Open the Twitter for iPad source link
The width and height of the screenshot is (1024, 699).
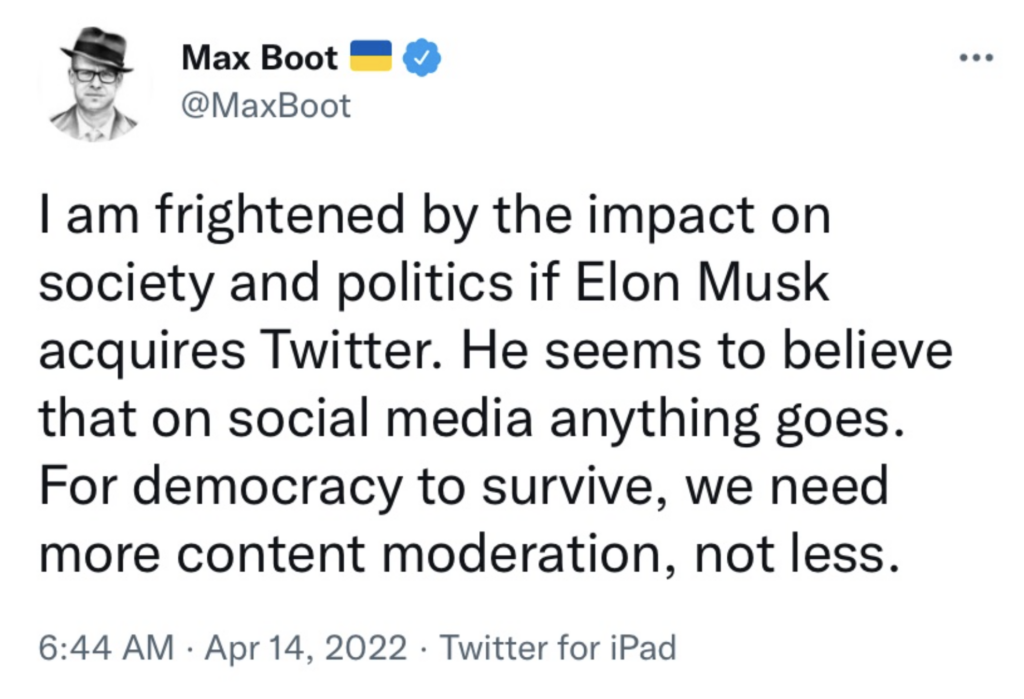[559, 648]
